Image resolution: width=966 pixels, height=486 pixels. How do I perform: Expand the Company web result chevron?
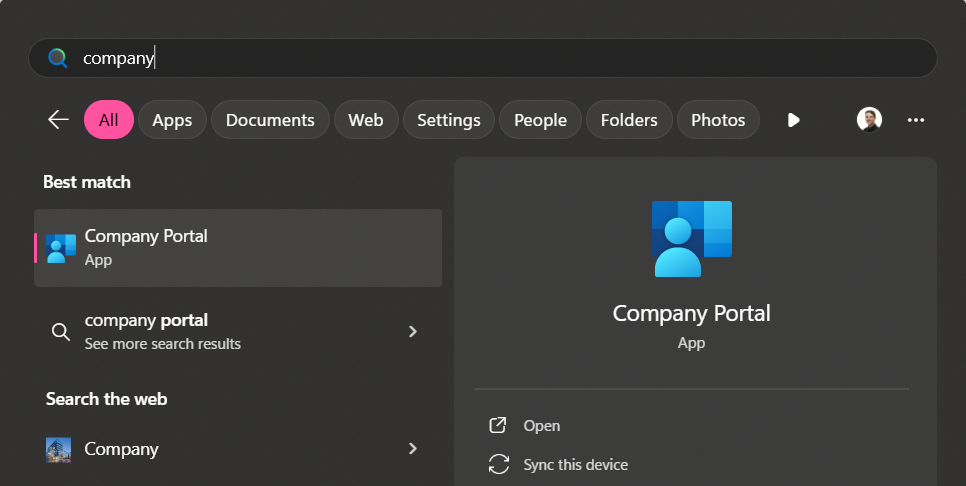[x=413, y=448]
